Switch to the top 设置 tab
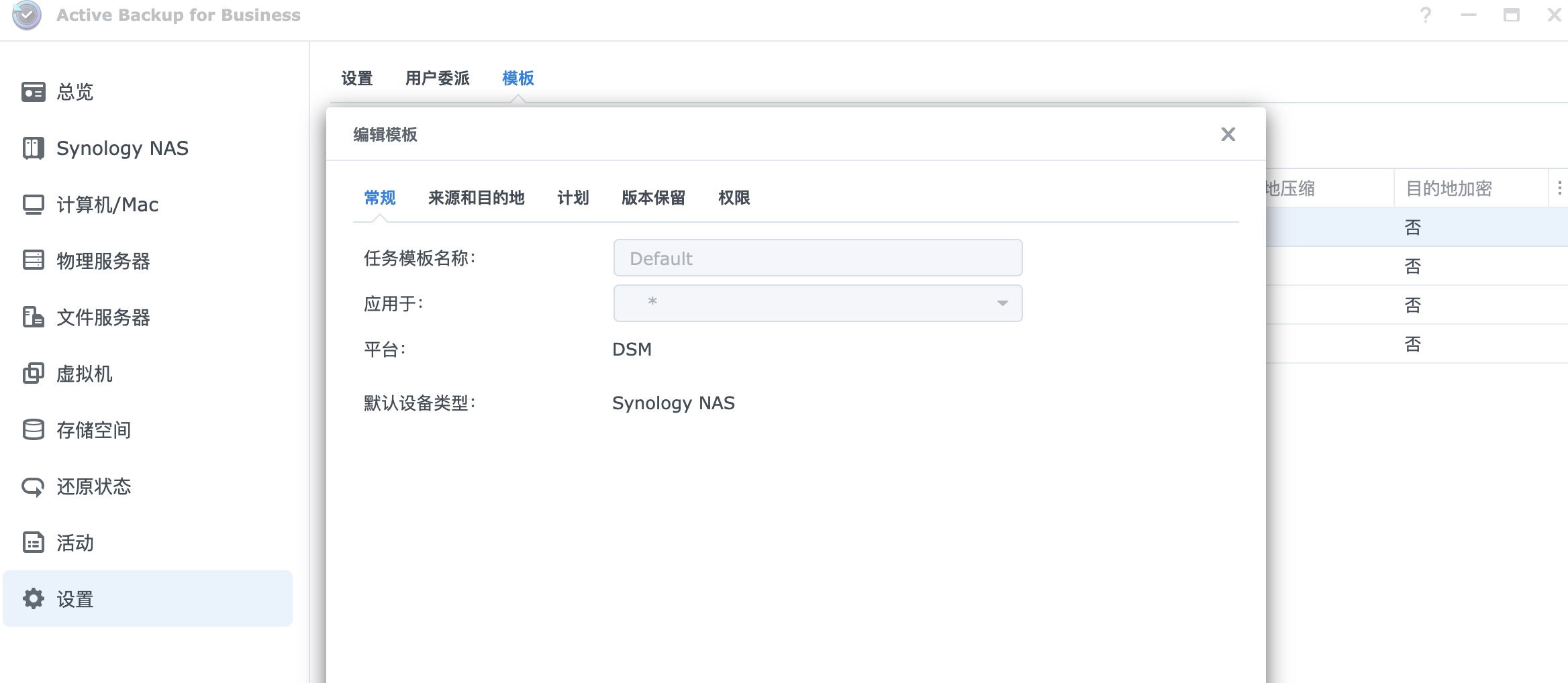The image size is (1568, 683). (356, 78)
